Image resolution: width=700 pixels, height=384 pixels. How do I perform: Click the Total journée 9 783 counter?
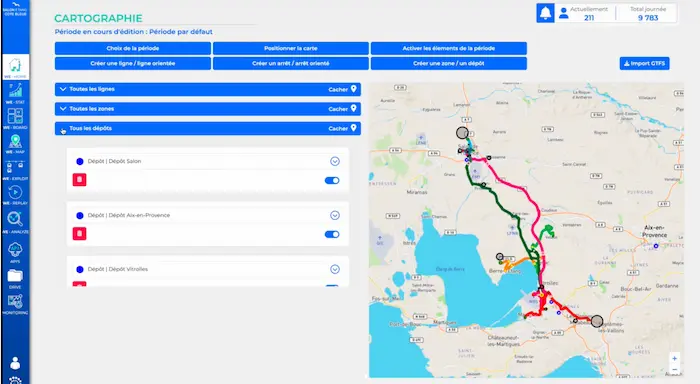coord(648,13)
